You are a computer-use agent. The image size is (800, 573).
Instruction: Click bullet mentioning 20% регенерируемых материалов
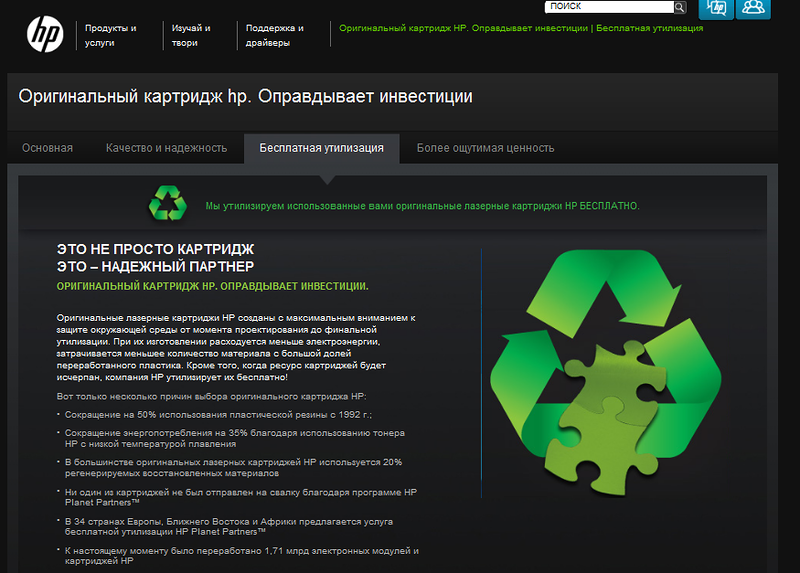(x=233, y=467)
